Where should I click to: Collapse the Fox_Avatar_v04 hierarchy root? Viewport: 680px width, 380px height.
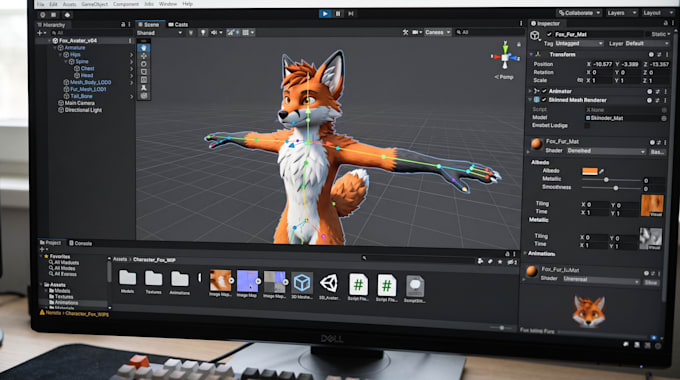click(49, 40)
